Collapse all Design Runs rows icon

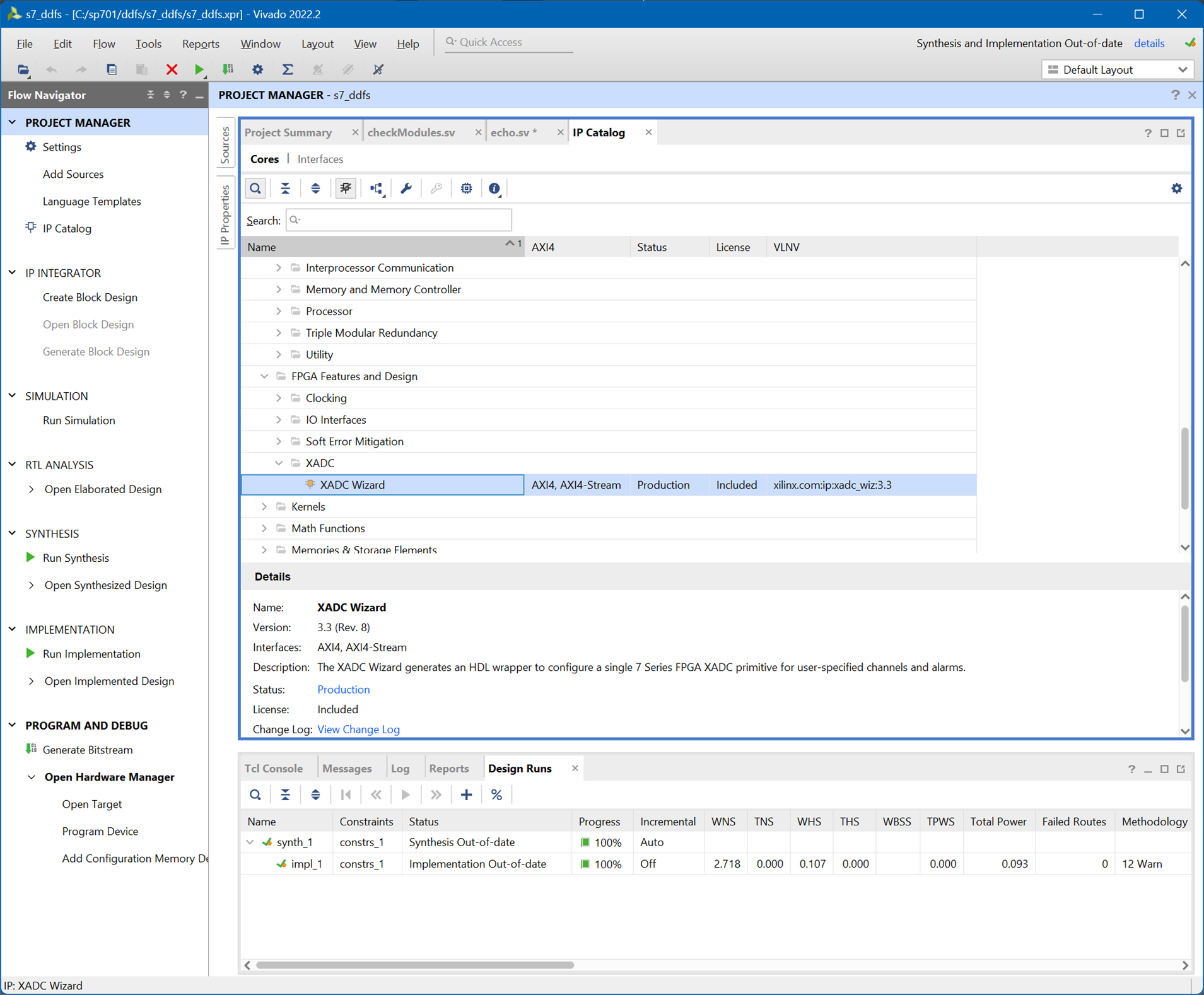[285, 794]
